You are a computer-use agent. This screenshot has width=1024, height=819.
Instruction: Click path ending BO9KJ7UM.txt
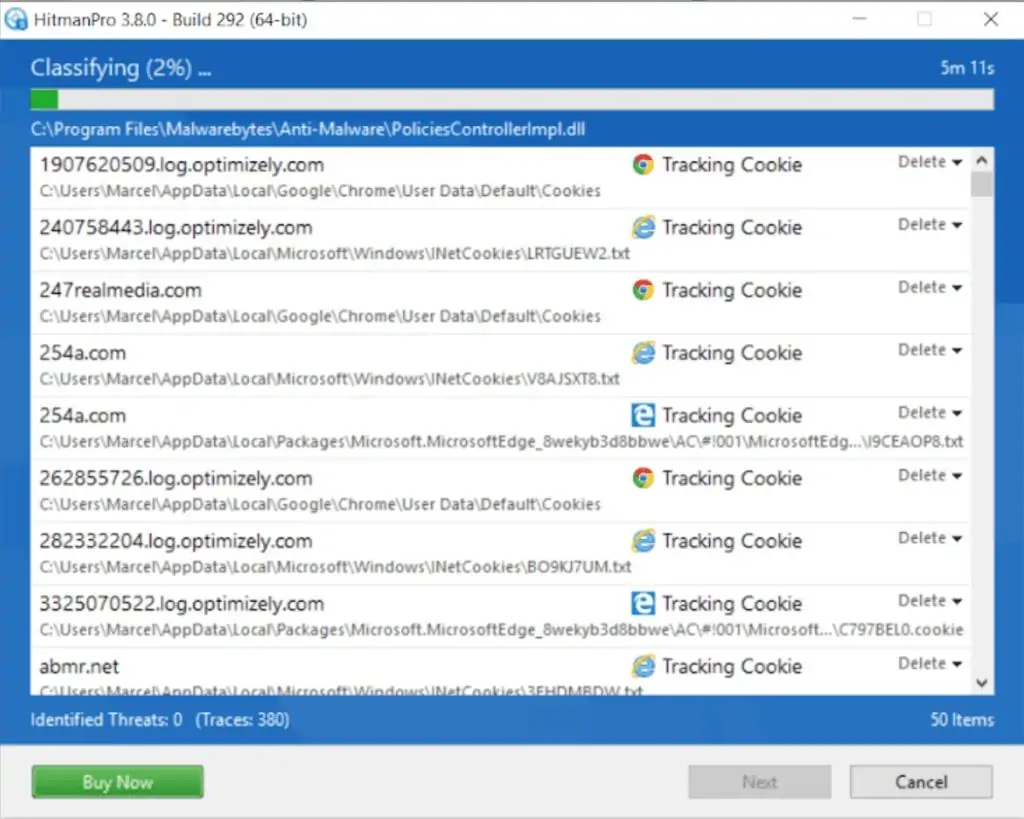pos(335,567)
